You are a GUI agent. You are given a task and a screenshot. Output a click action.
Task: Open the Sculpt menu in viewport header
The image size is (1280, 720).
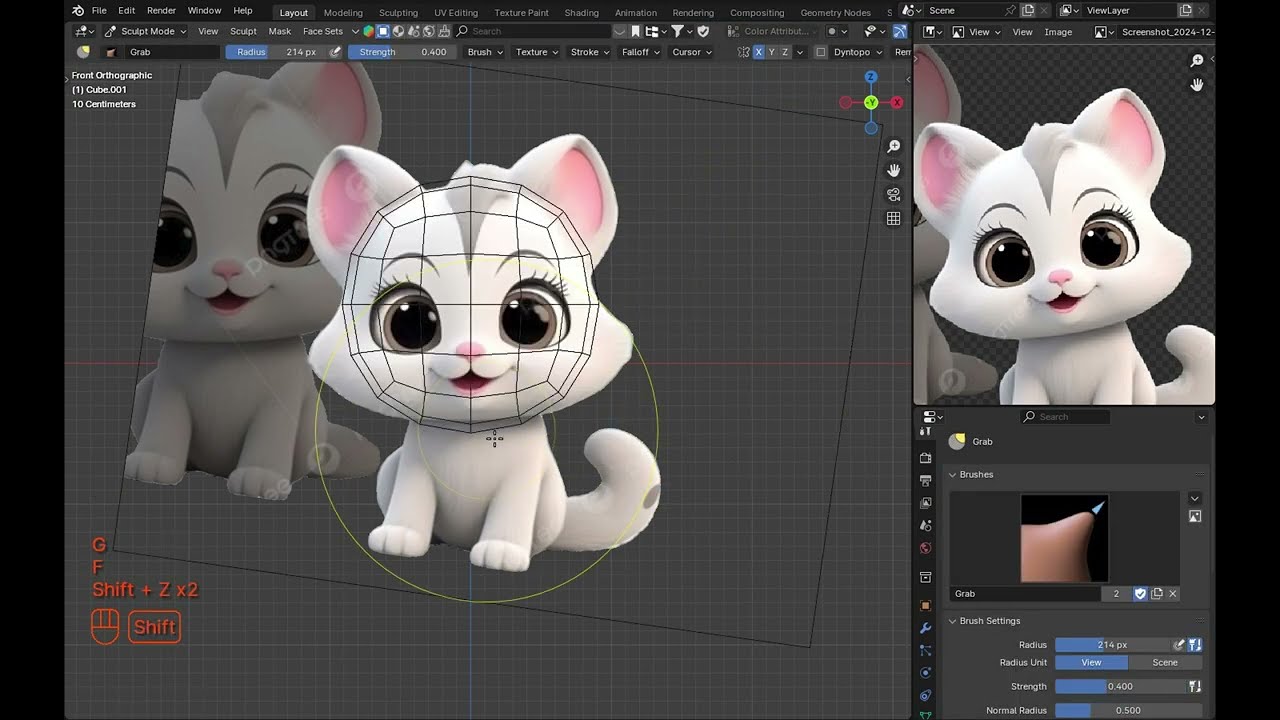coord(243,31)
